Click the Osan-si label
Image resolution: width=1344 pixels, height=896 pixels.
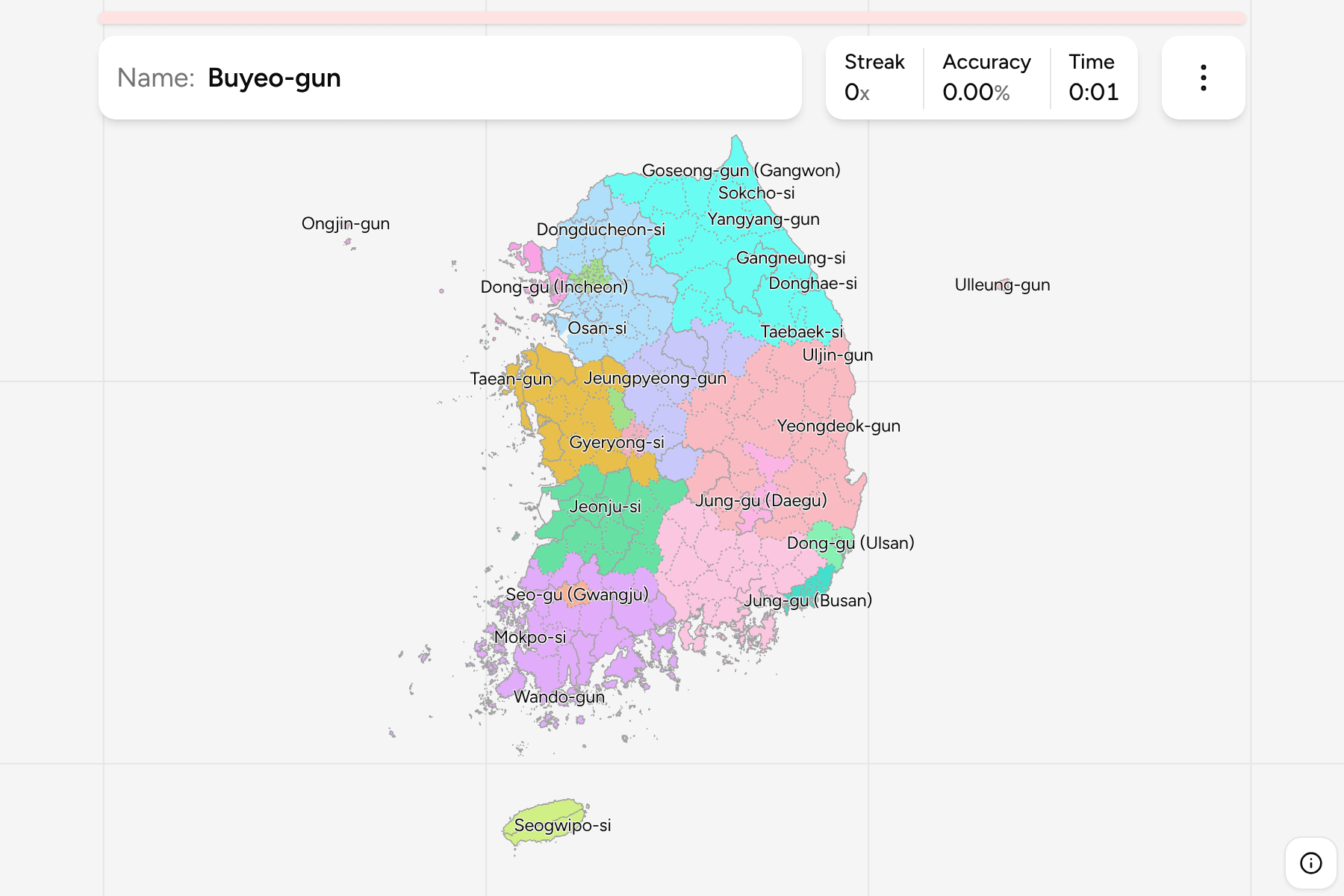pyautogui.click(x=597, y=328)
